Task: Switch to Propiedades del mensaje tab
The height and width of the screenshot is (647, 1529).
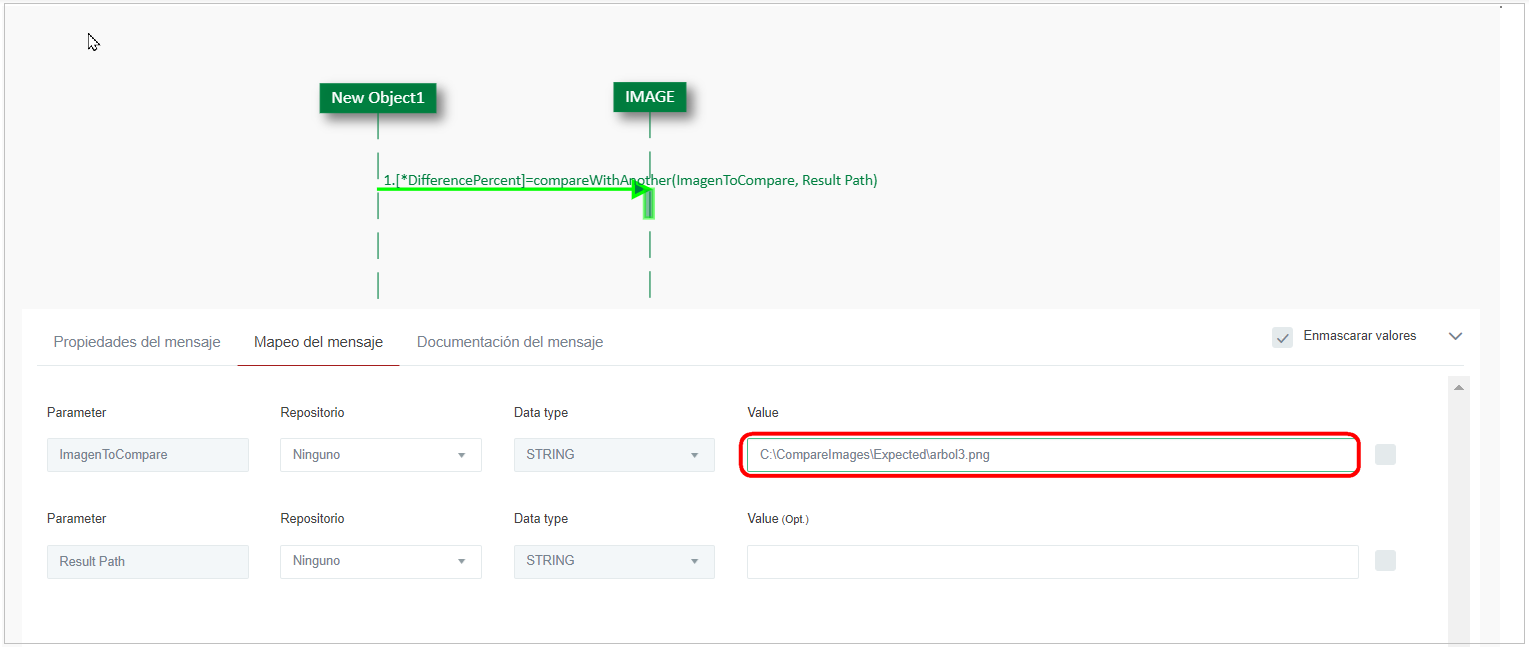Action: click(x=137, y=342)
